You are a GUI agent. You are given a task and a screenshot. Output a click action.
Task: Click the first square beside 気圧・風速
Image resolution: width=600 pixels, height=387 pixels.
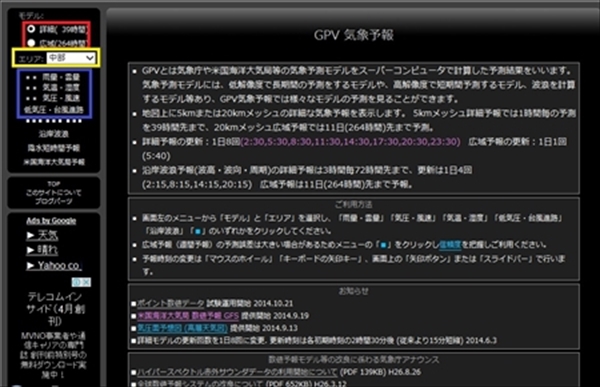click(x=28, y=98)
